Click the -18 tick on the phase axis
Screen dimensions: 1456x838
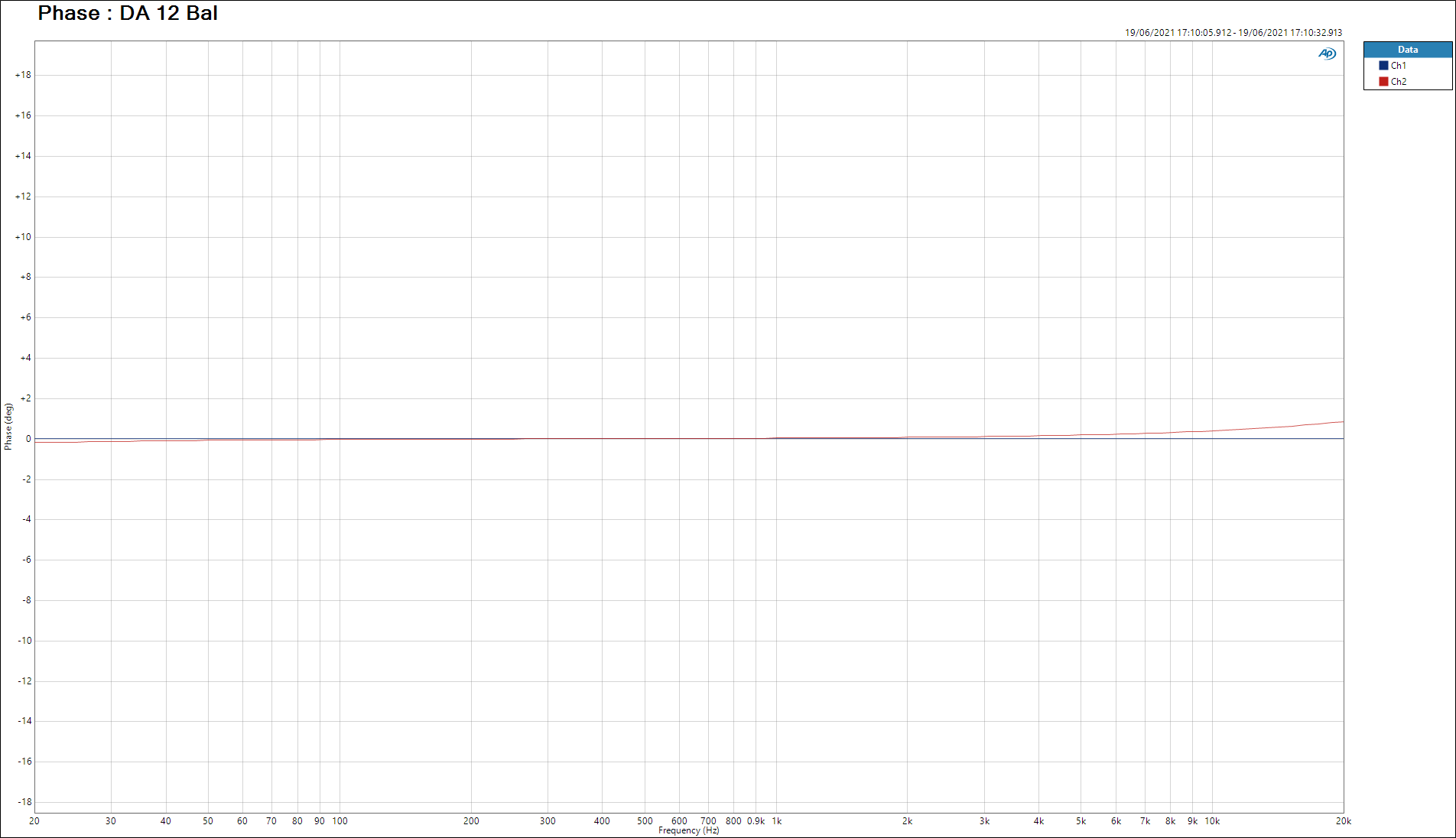(x=24, y=802)
